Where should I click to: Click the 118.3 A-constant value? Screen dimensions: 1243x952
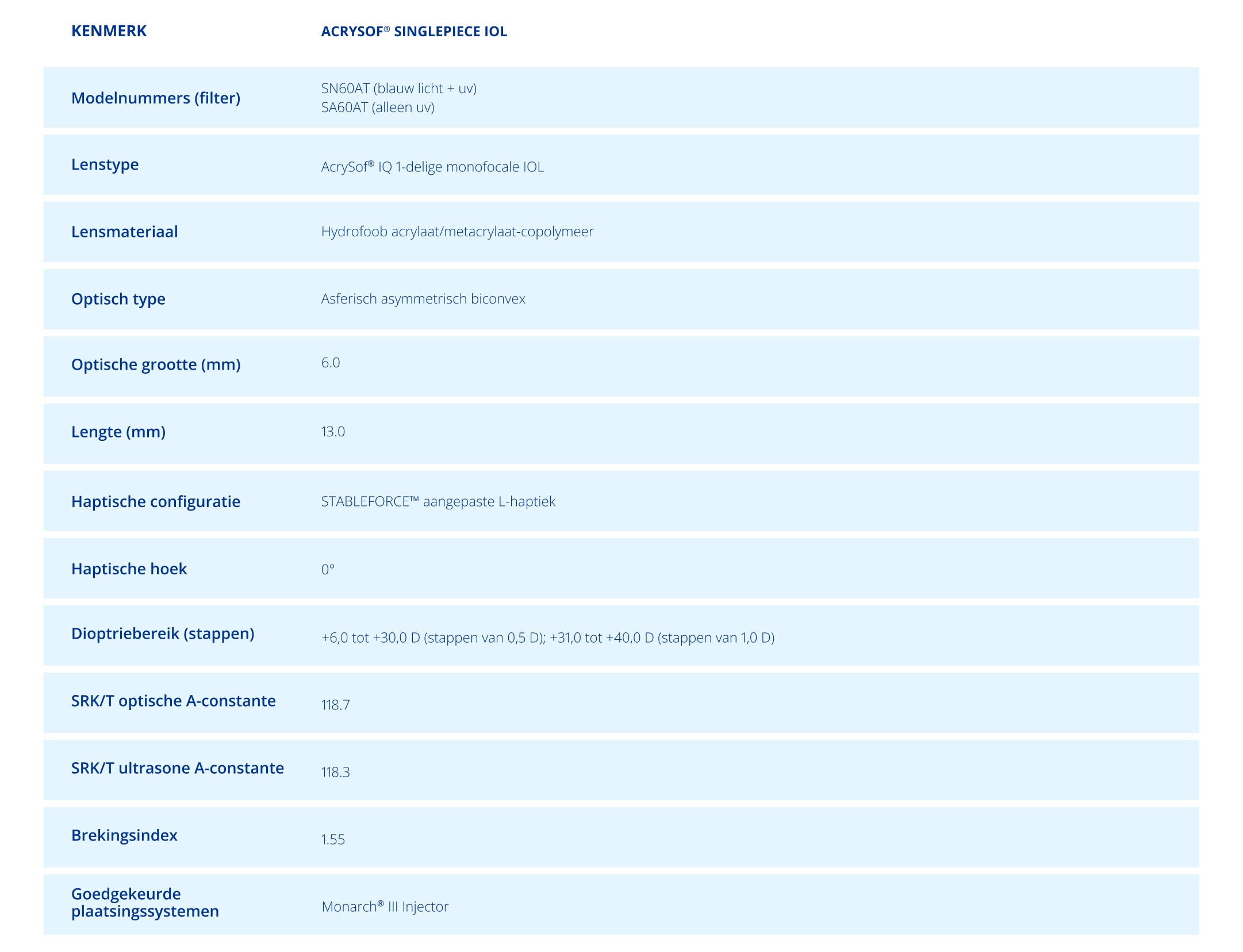coord(336,772)
